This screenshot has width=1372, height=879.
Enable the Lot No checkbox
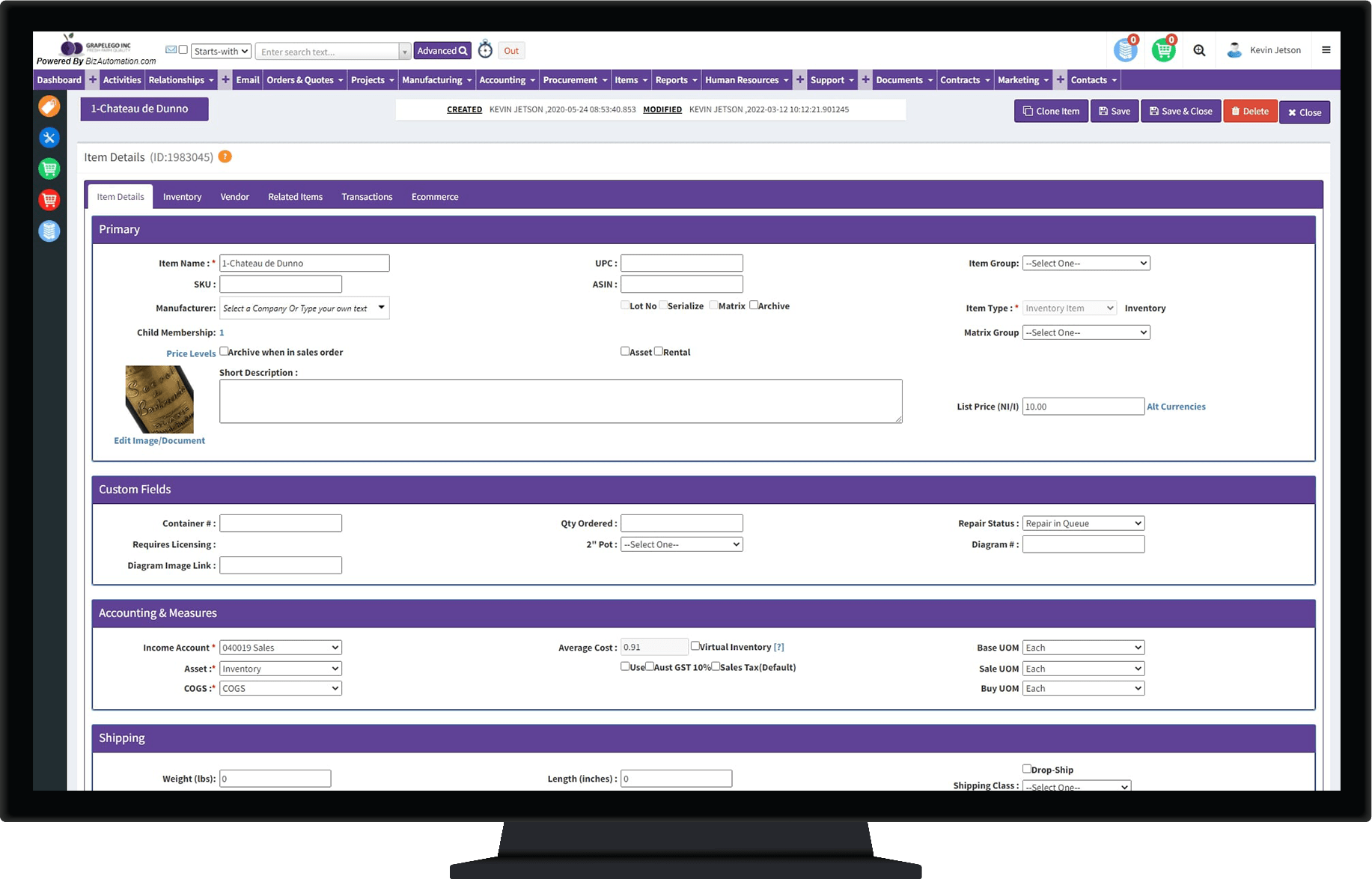625,305
